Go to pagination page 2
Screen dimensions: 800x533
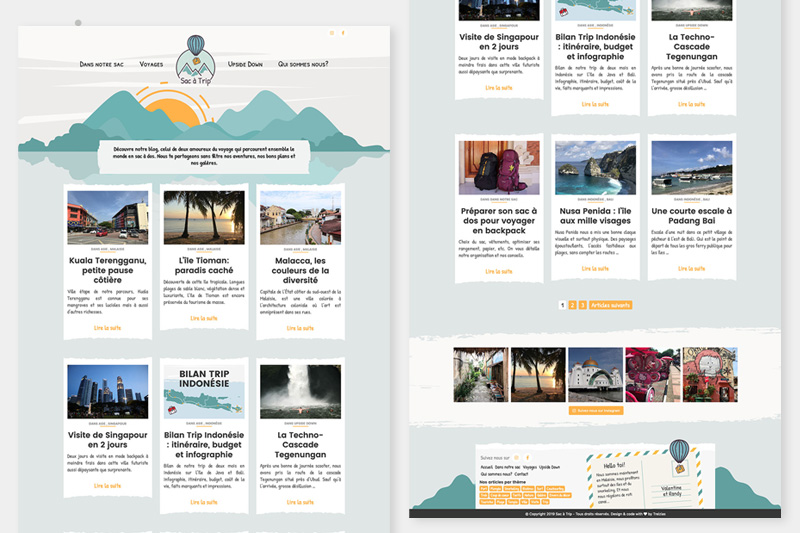click(x=572, y=305)
